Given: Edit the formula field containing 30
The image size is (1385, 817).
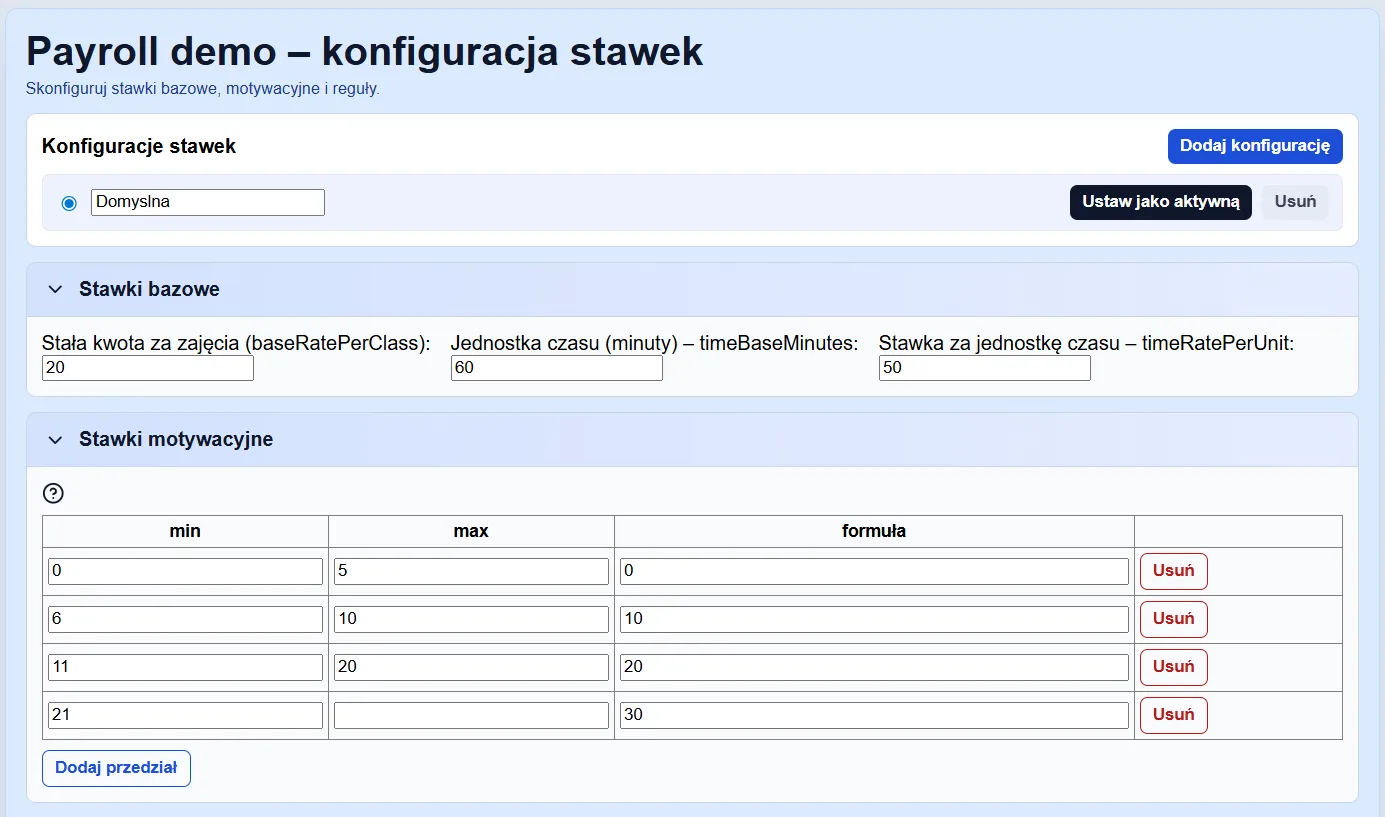Looking at the screenshot, I should pos(874,715).
